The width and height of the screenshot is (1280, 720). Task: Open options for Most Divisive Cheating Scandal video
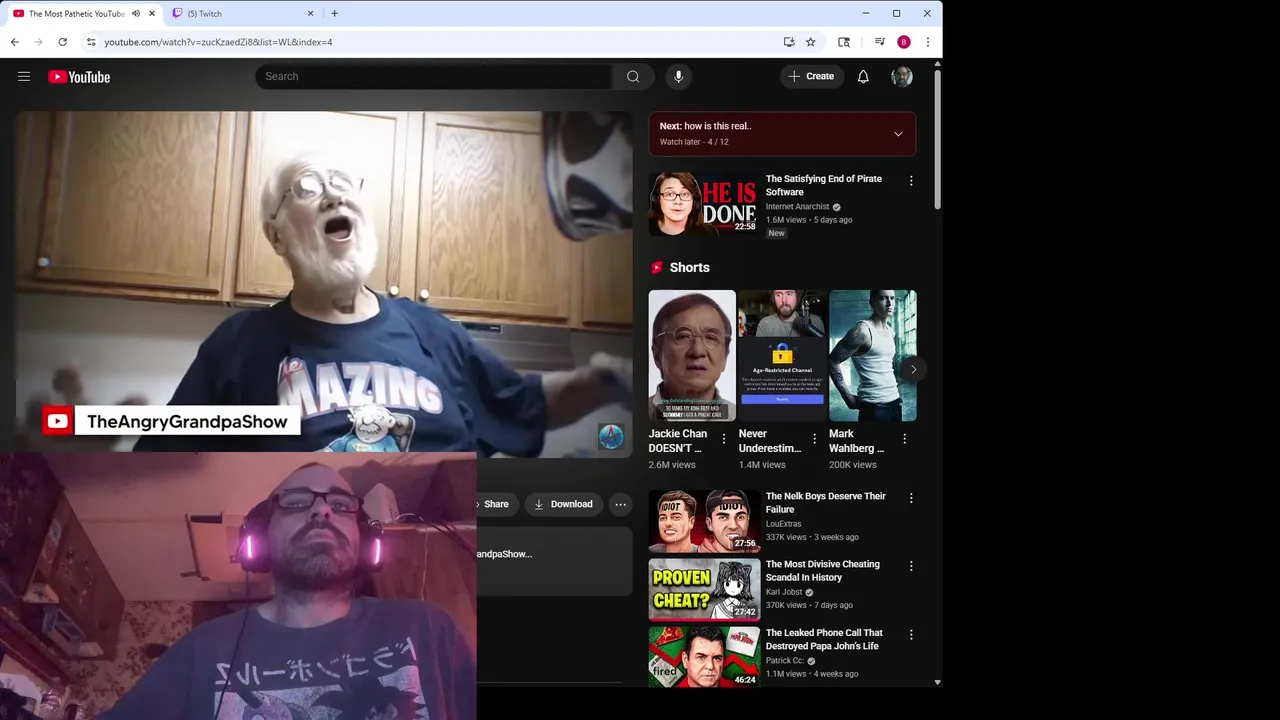[x=910, y=566]
